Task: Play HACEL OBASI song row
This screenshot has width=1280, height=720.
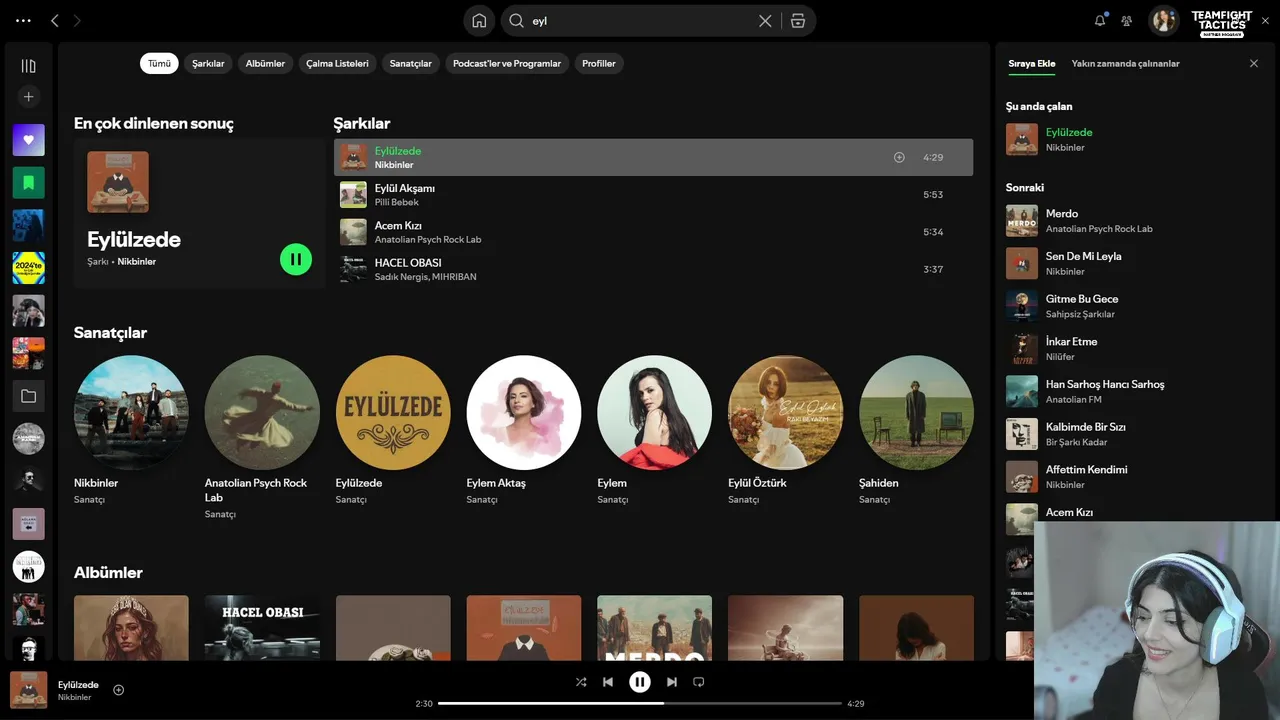Action: pos(653,269)
